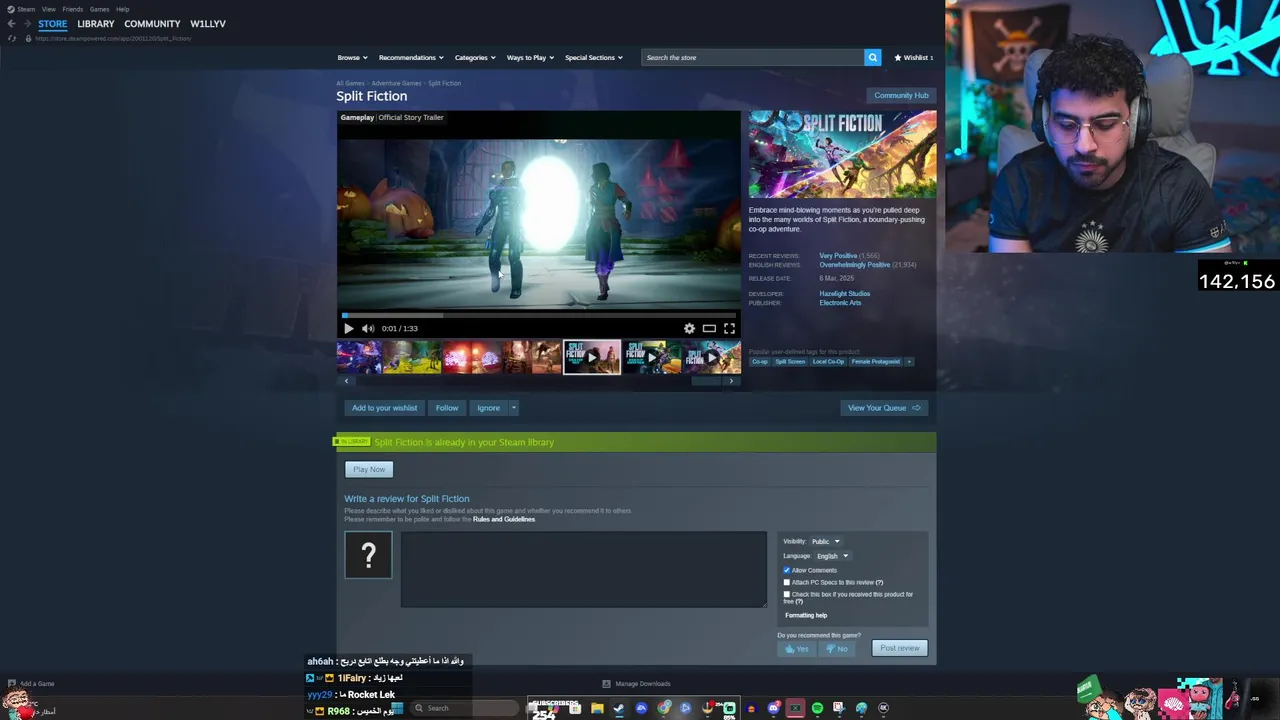1280x720 pixels.
Task: Go forward with the Steam forward arrow
Action: [27, 24]
